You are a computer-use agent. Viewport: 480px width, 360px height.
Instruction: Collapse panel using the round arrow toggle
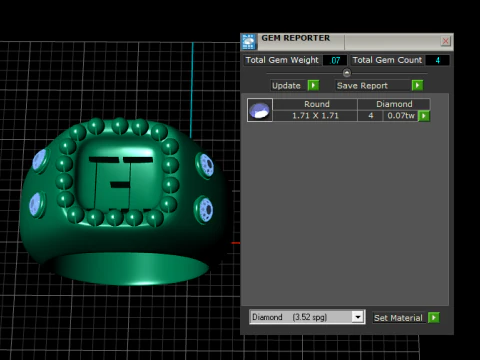tap(347, 73)
